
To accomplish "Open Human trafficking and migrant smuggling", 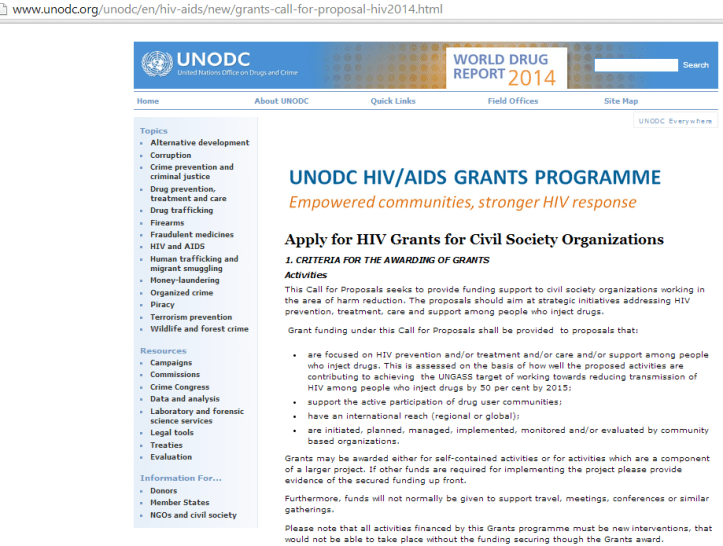I will click(194, 264).
